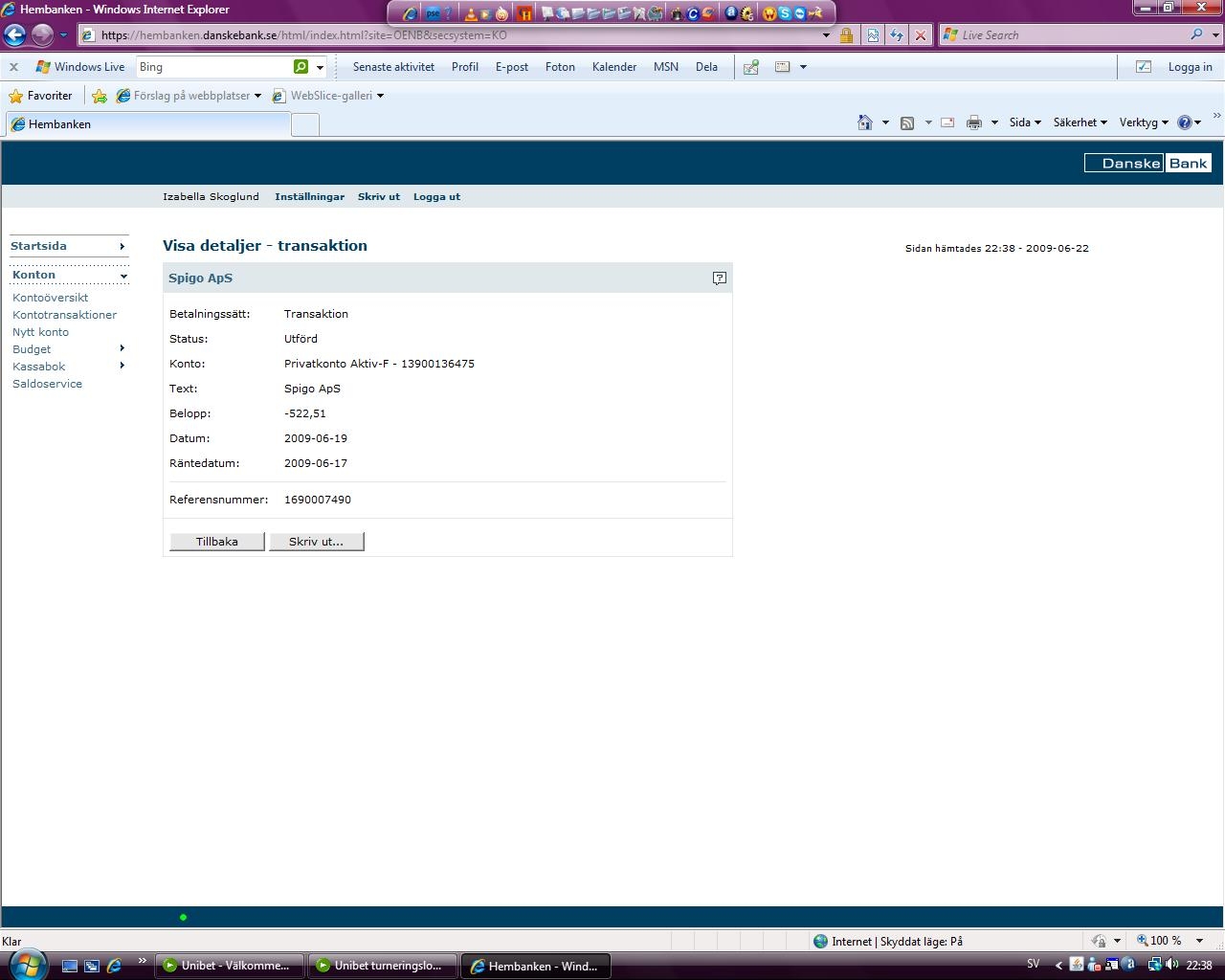
Task: Open the Windows Start orb
Action: pyautogui.click(x=26, y=964)
